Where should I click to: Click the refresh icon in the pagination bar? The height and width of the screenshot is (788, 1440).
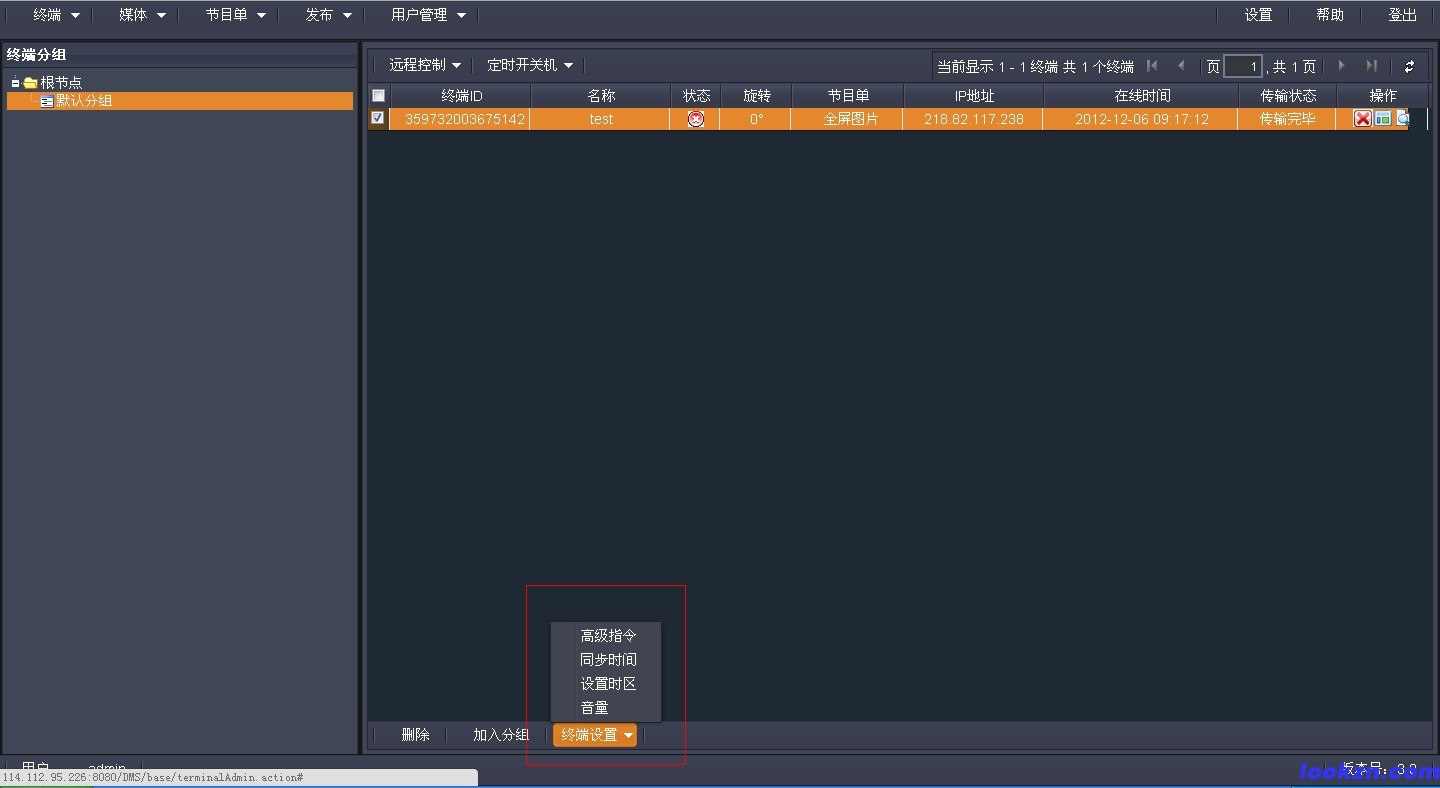click(x=1409, y=67)
